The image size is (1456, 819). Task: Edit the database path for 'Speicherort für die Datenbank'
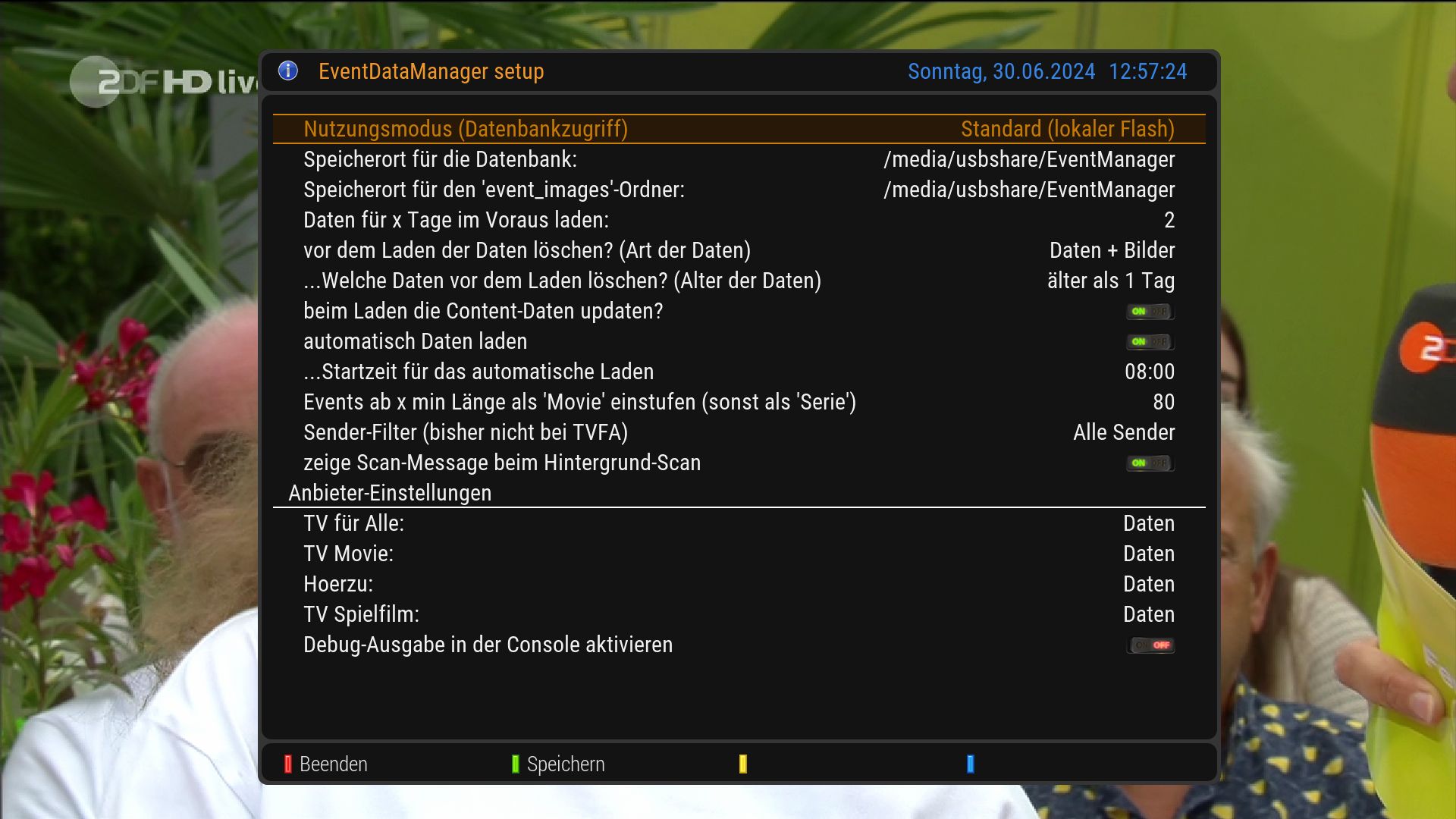coord(1028,159)
